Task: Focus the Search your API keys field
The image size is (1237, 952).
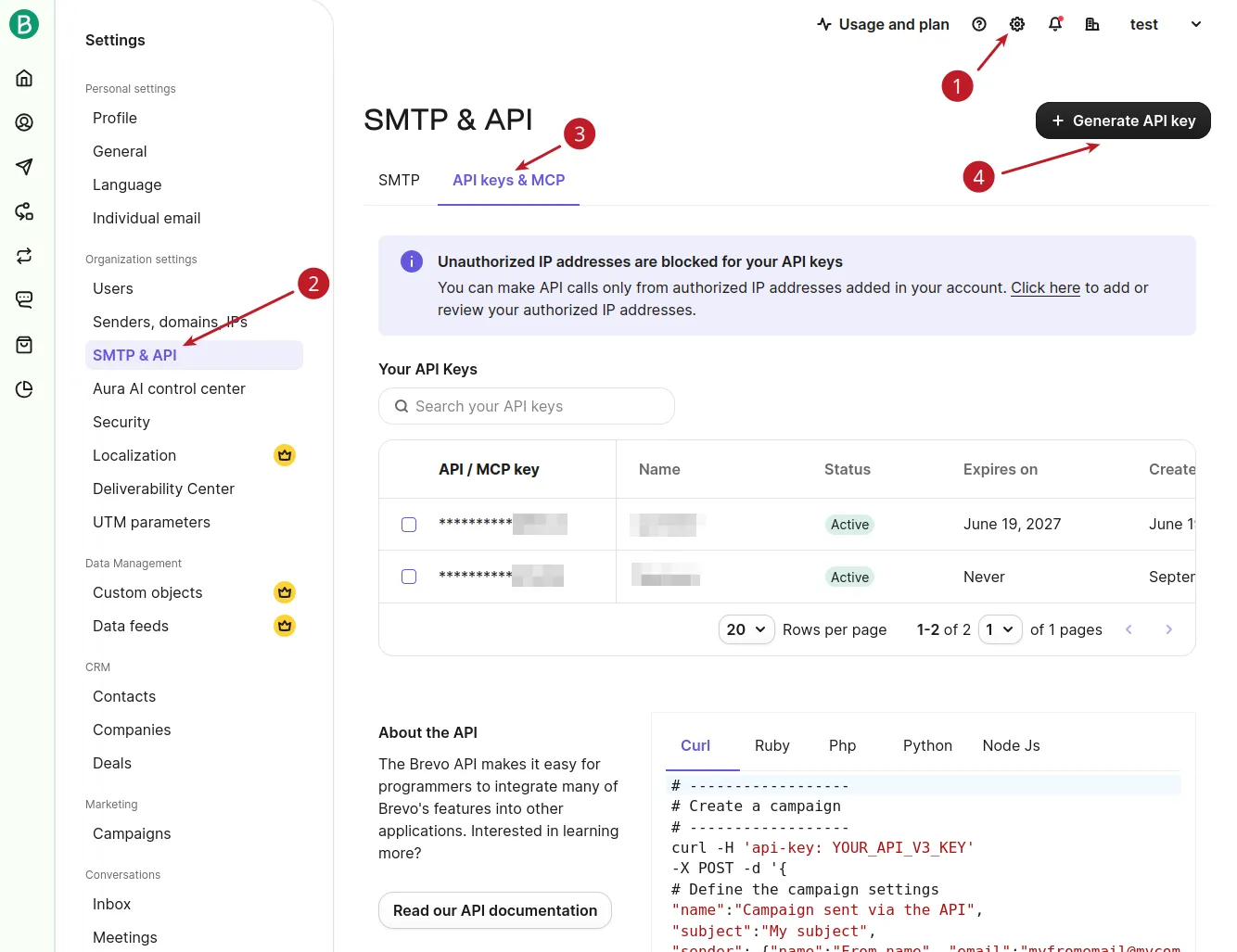Action: pos(527,406)
